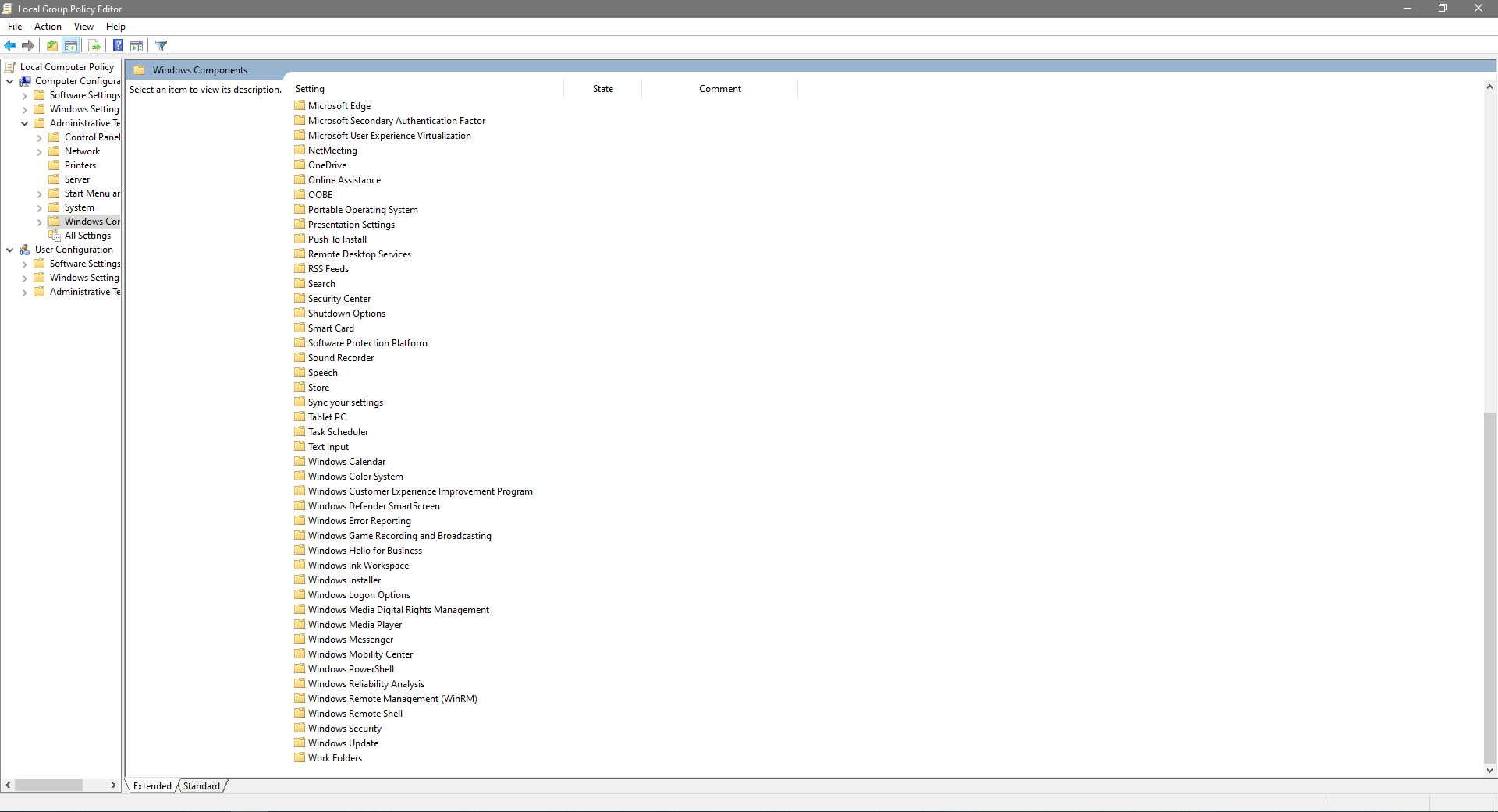Open the Help menu
Screen dimensions: 1498x812
(115, 27)
